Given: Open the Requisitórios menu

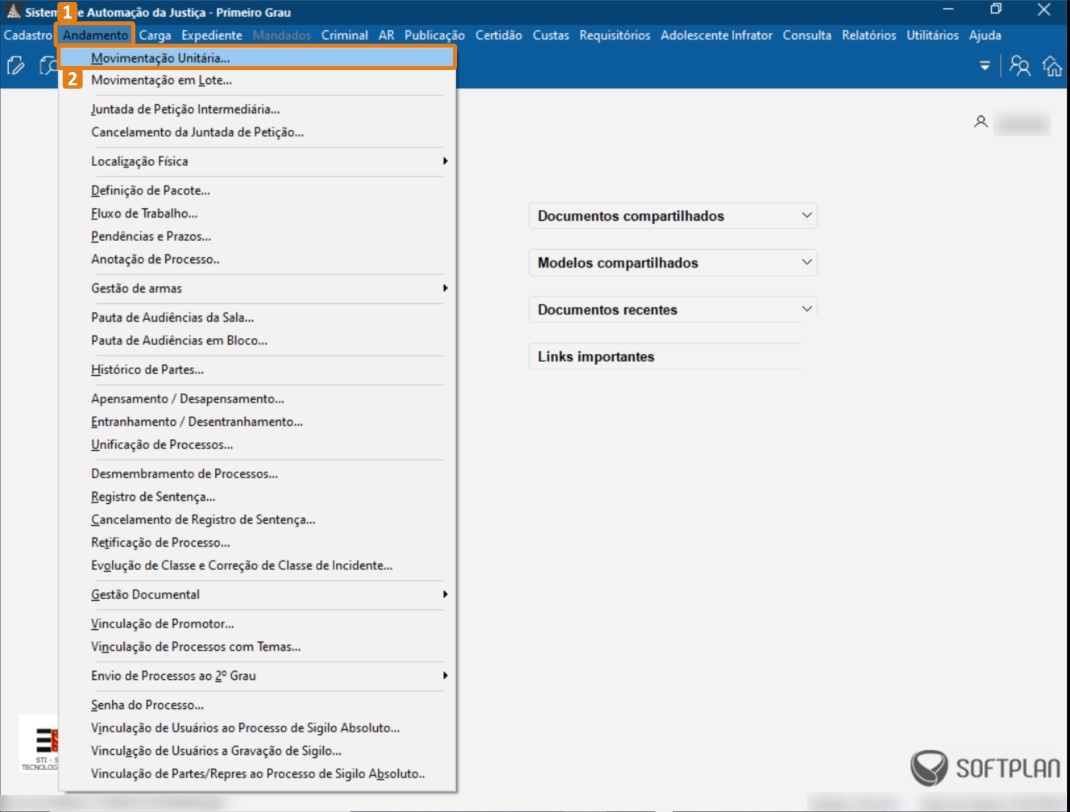Looking at the screenshot, I should pos(615,35).
